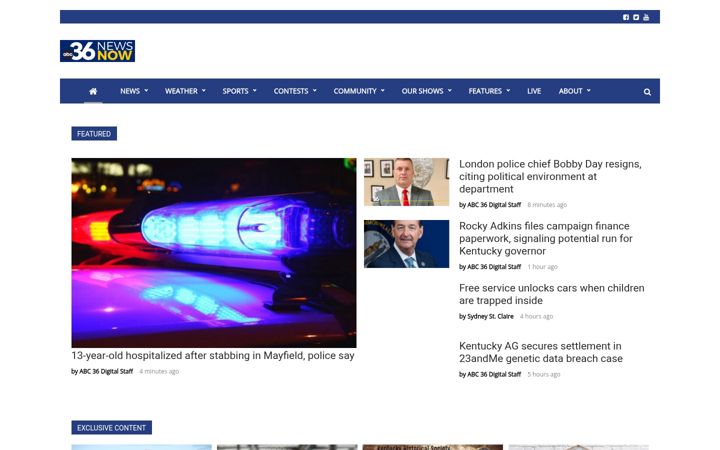Open the YouTube channel icon
The height and width of the screenshot is (450, 720).
coord(646,17)
